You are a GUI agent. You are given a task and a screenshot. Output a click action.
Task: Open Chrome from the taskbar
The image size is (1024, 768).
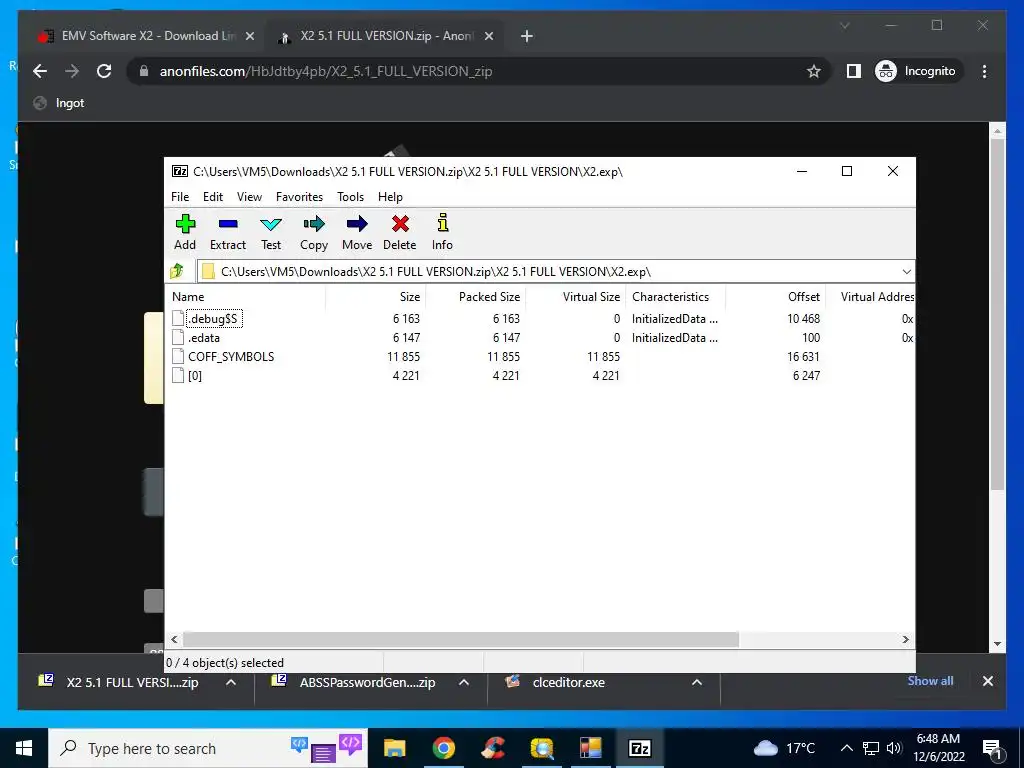pos(443,748)
